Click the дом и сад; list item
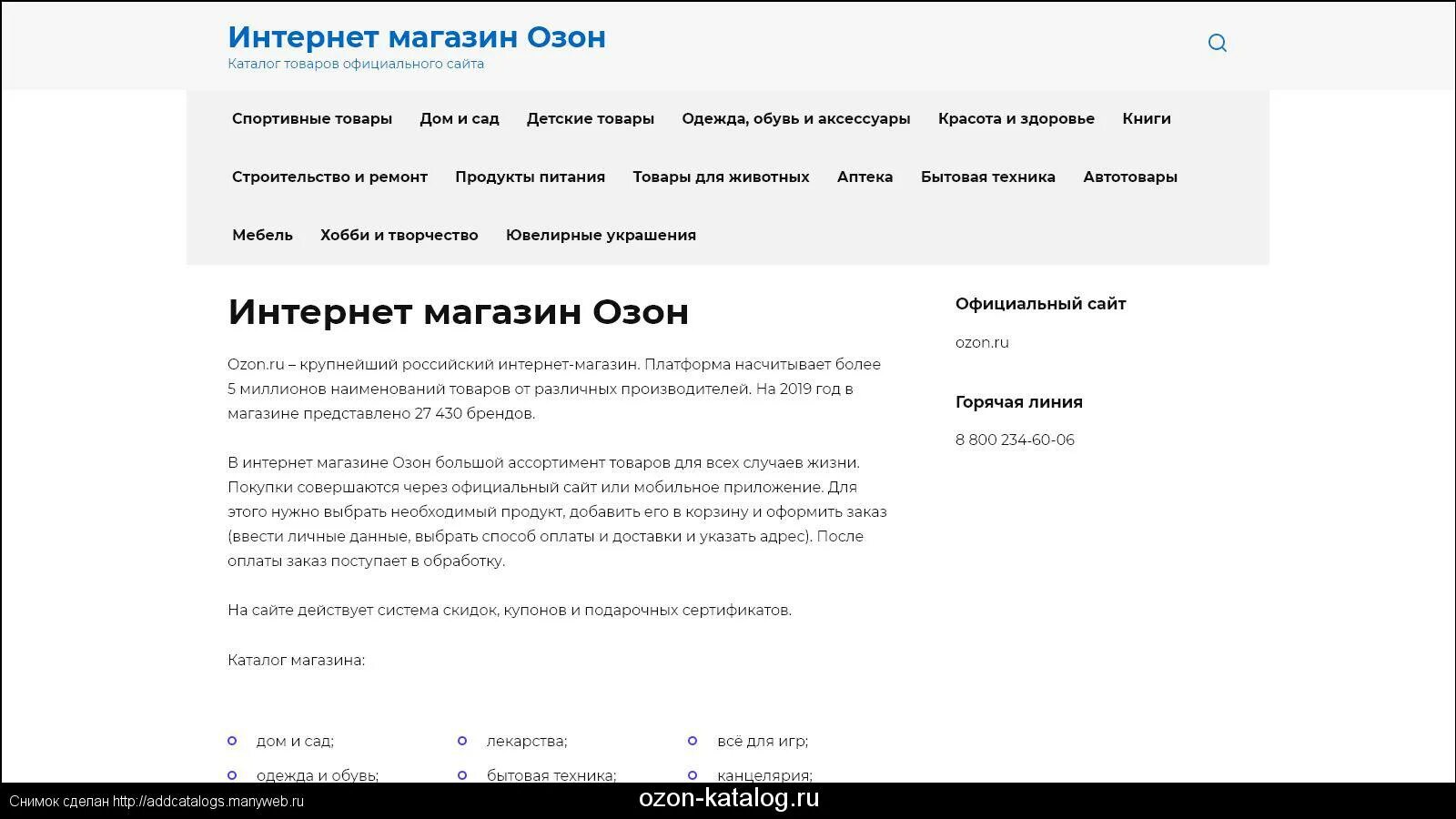This screenshot has width=1456, height=819. point(295,741)
